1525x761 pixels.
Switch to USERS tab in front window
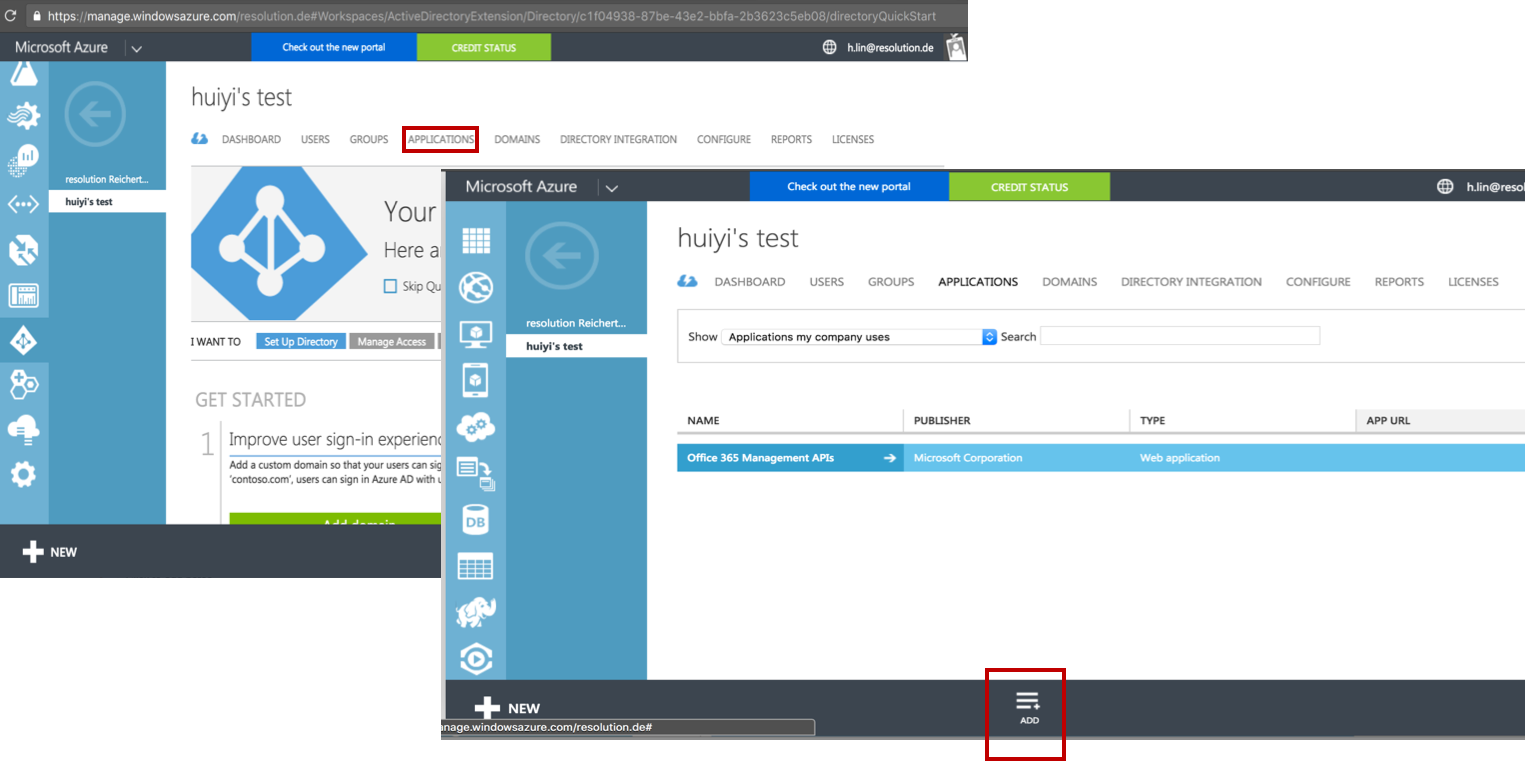pos(826,282)
